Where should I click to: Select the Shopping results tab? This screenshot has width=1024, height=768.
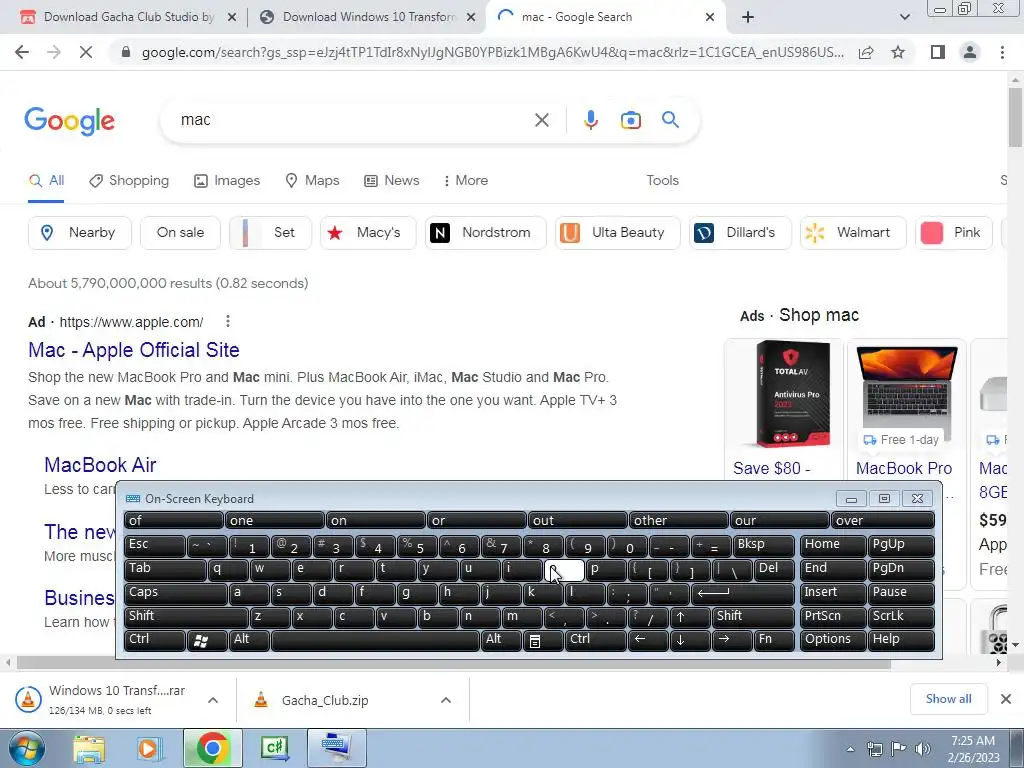(129, 181)
